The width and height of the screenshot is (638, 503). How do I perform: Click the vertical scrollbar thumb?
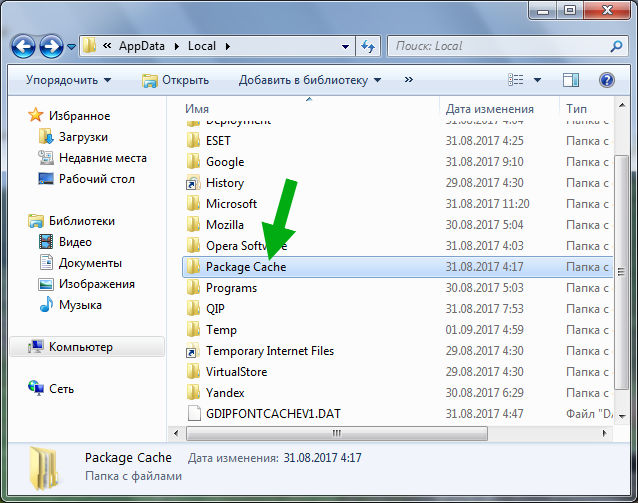click(x=621, y=272)
